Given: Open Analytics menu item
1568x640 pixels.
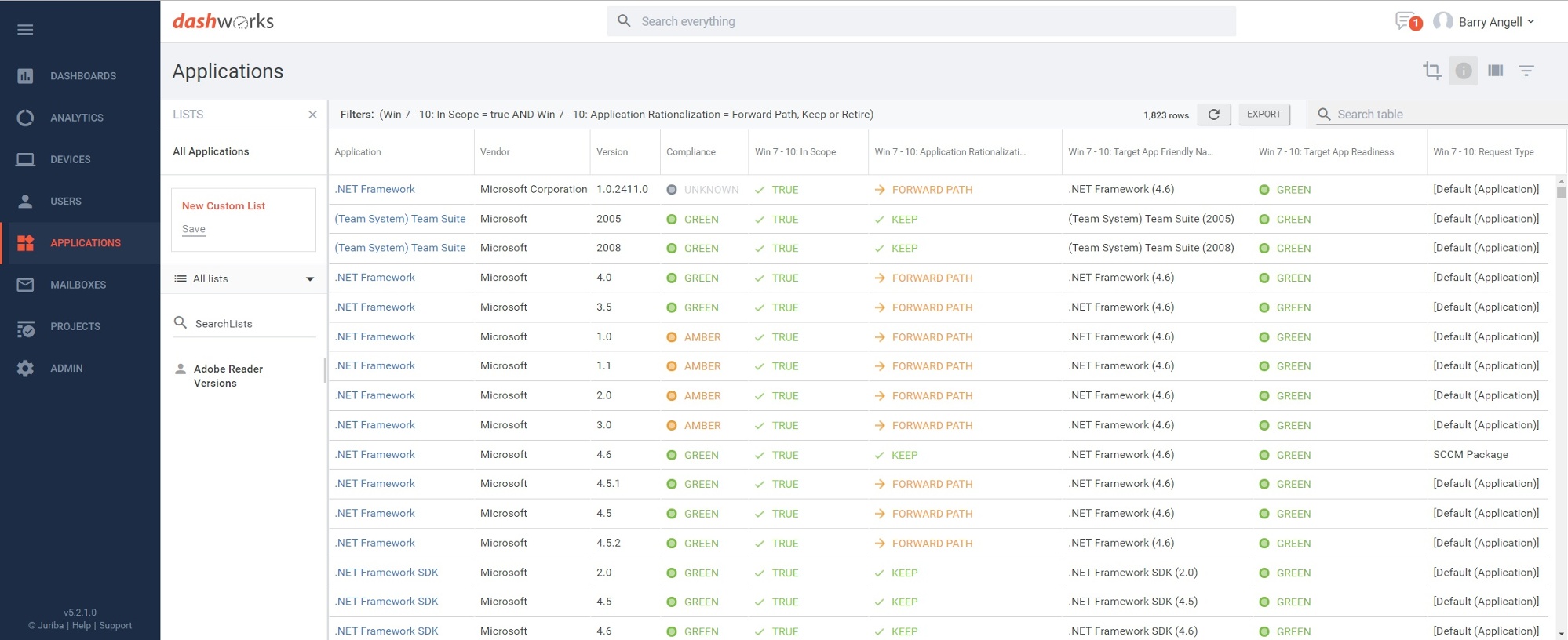Looking at the screenshot, I should (x=77, y=118).
